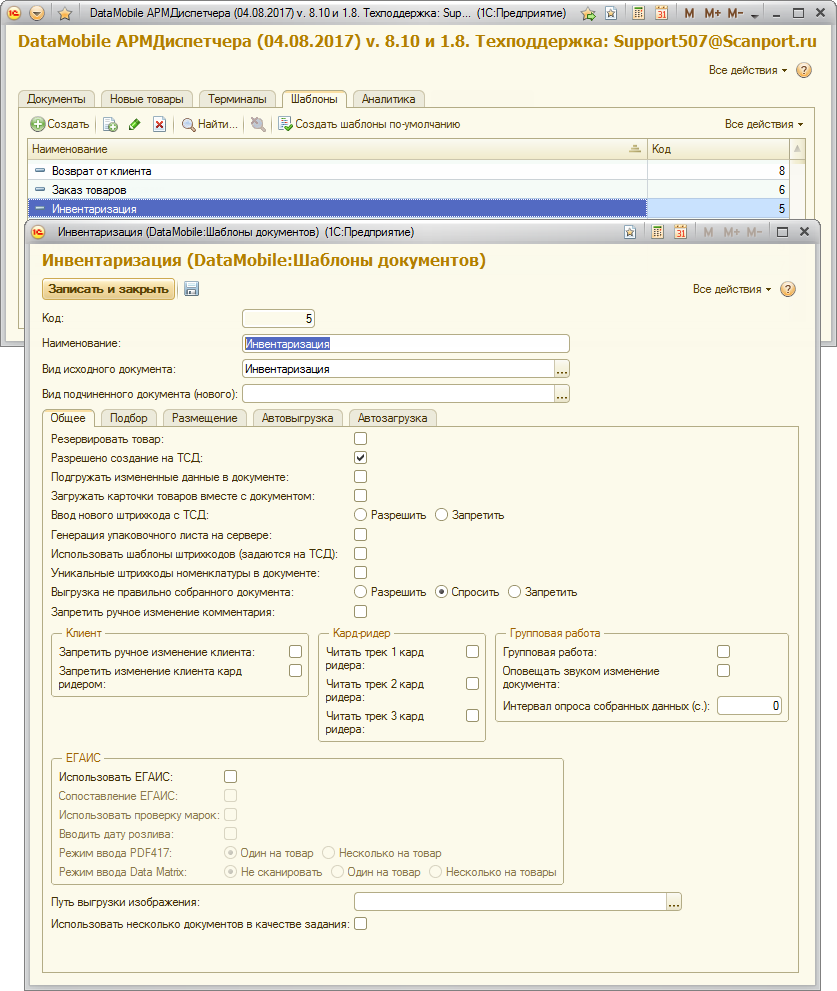
Task: Click Код input field
Action: coord(278,319)
